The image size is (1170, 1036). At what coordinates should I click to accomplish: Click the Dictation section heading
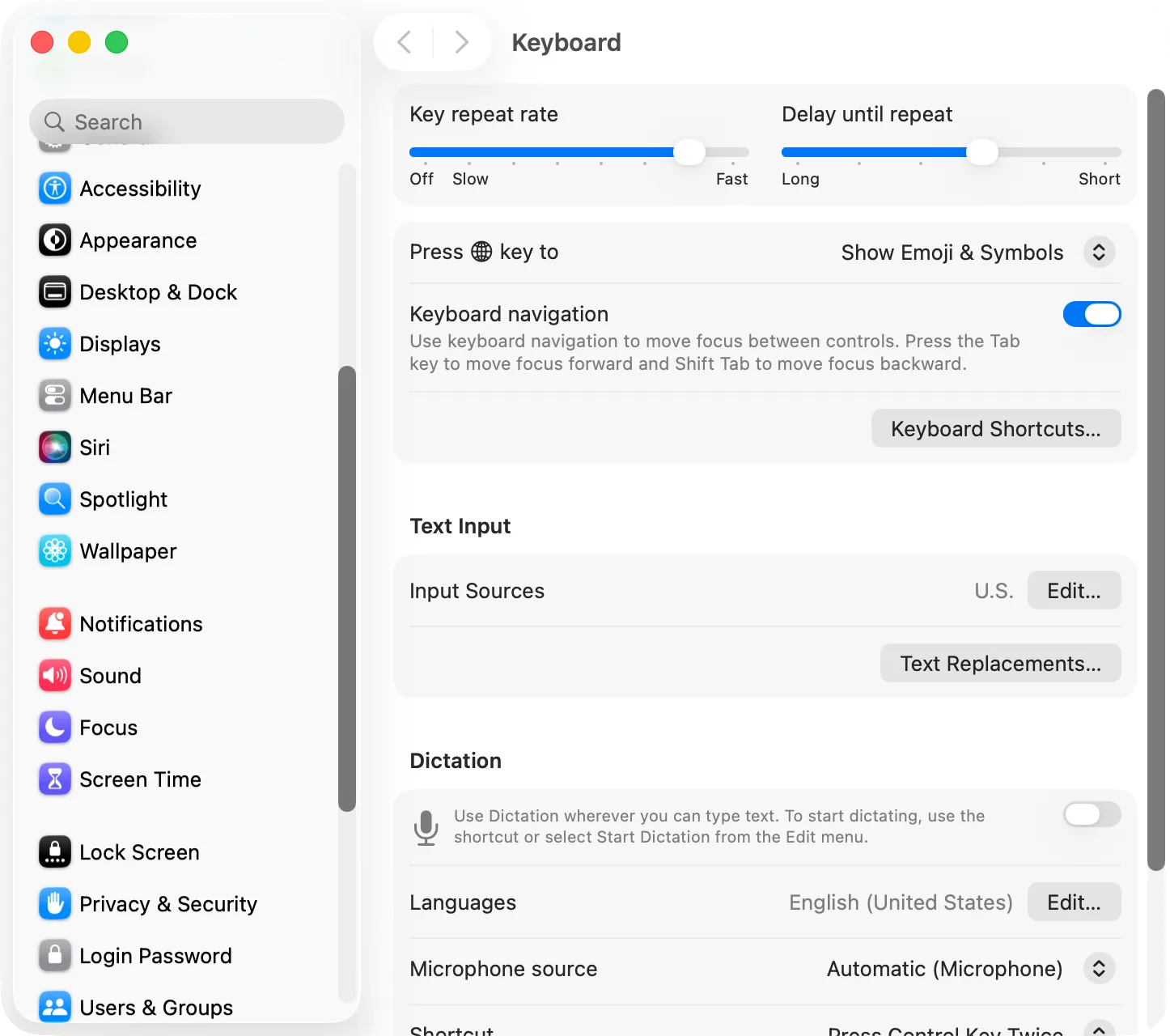pos(456,761)
